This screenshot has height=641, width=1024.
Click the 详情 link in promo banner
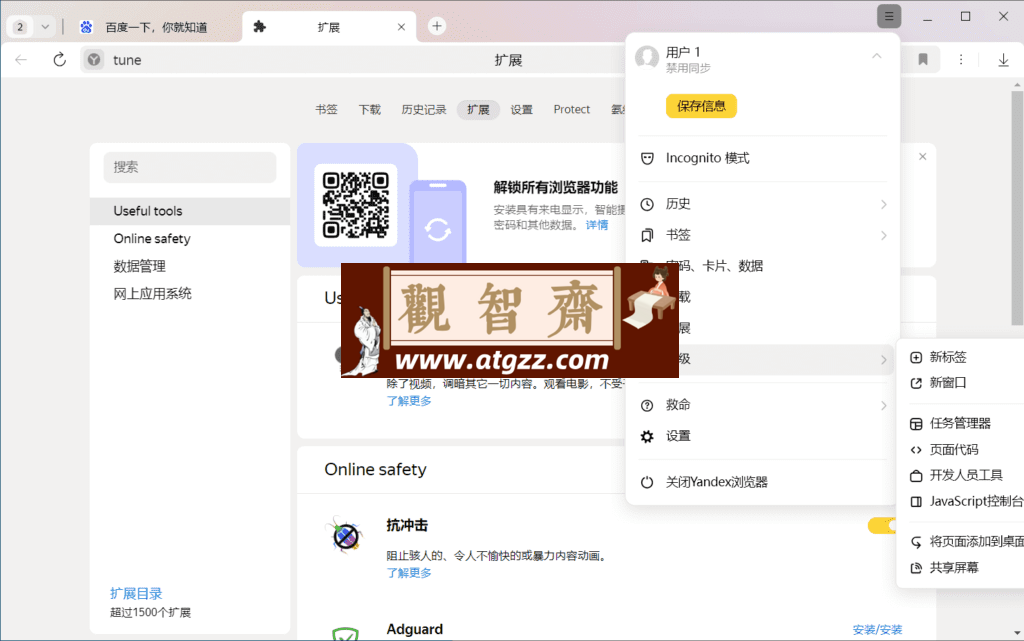pos(596,225)
